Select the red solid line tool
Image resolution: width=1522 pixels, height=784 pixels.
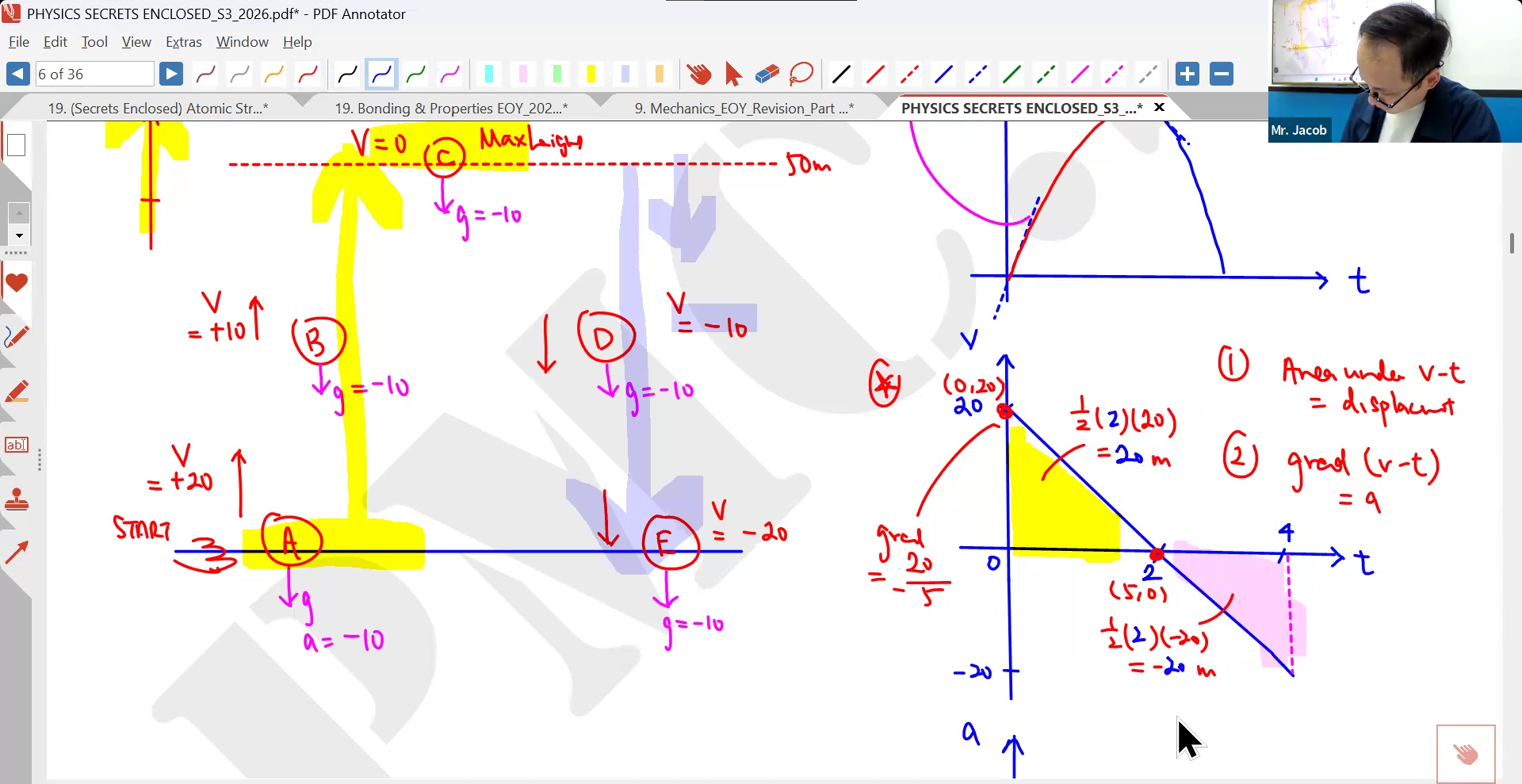point(875,75)
